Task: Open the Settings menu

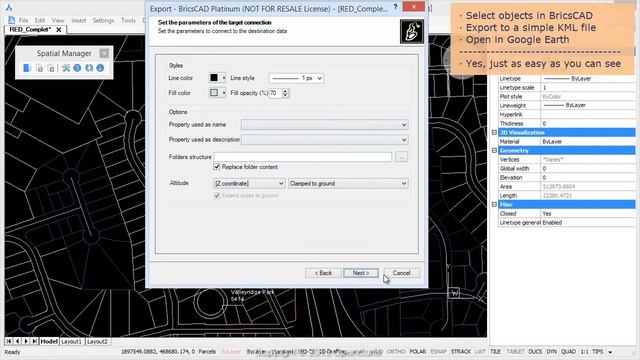Action: [103, 20]
